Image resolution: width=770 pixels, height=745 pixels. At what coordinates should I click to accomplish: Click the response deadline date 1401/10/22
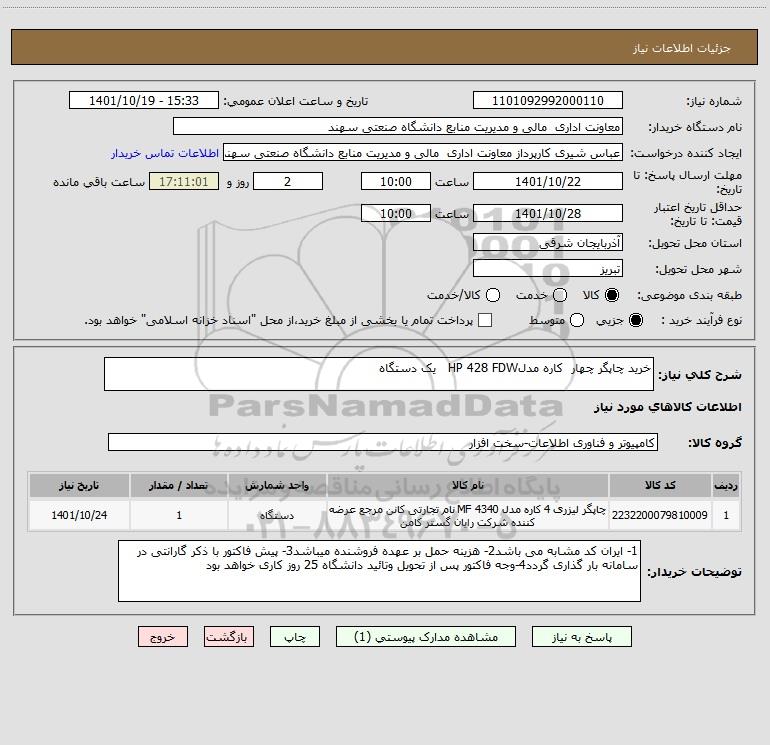548,181
